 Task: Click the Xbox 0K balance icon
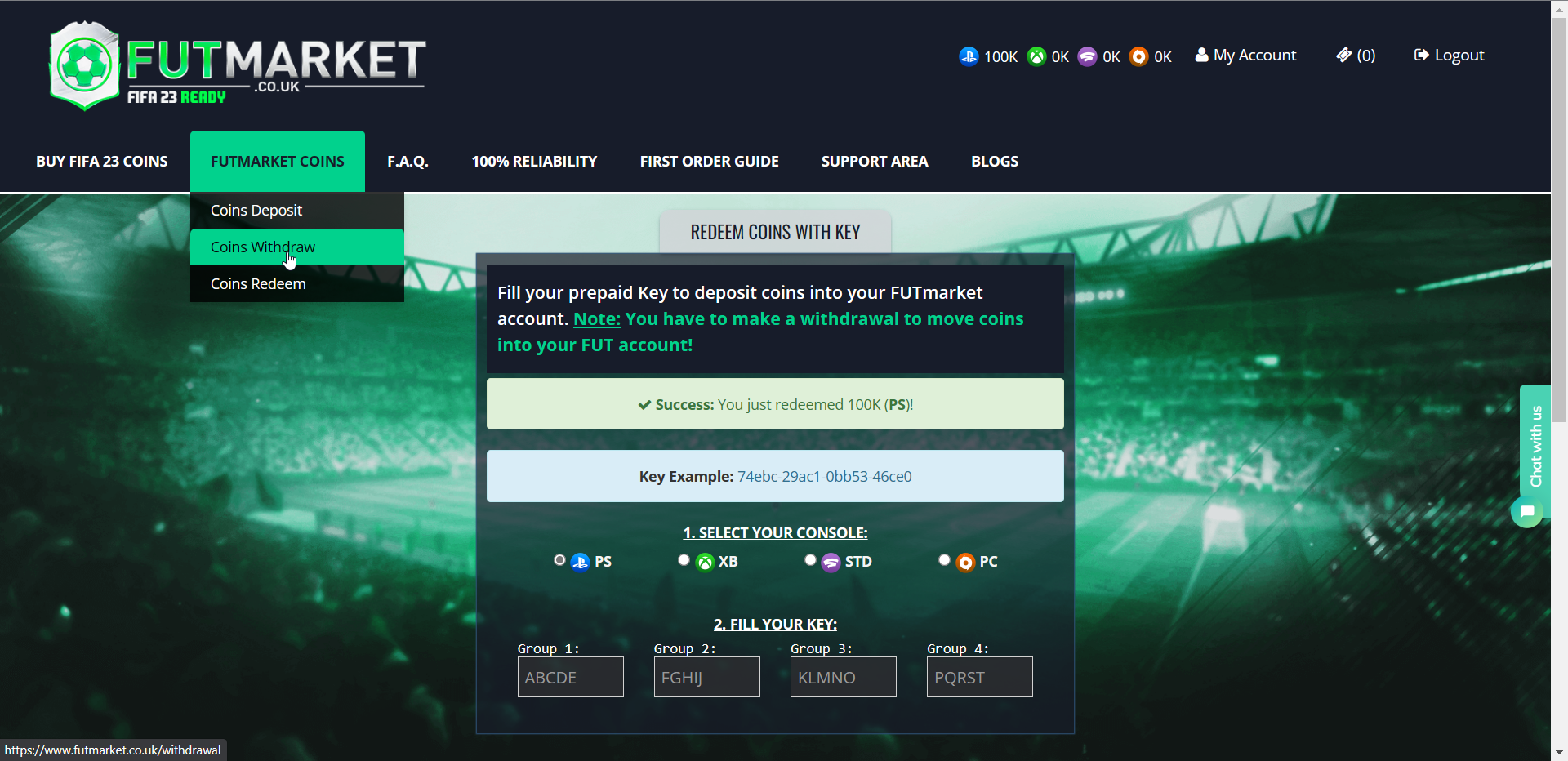pyautogui.click(x=1036, y=56)
